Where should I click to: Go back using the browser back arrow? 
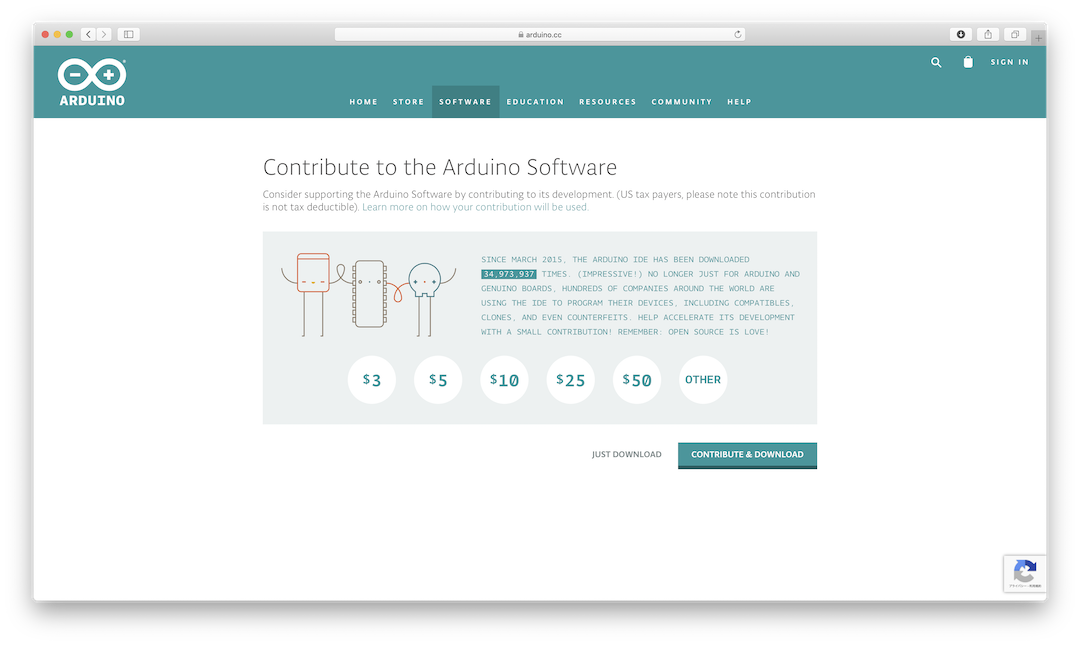pyautogui.click(x=88, y=34)
